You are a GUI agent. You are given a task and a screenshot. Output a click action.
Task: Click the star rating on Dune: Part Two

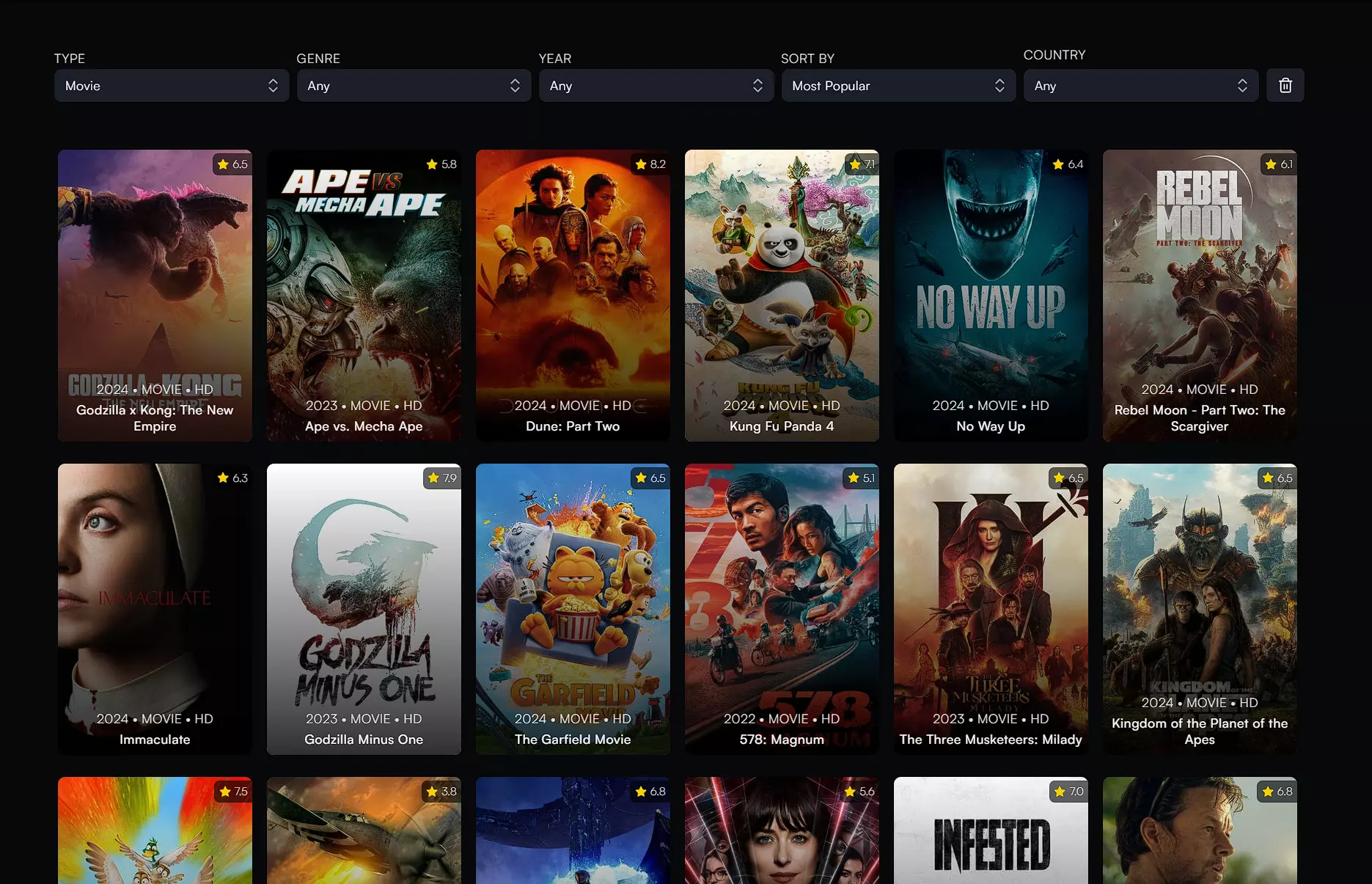[650, 164]
